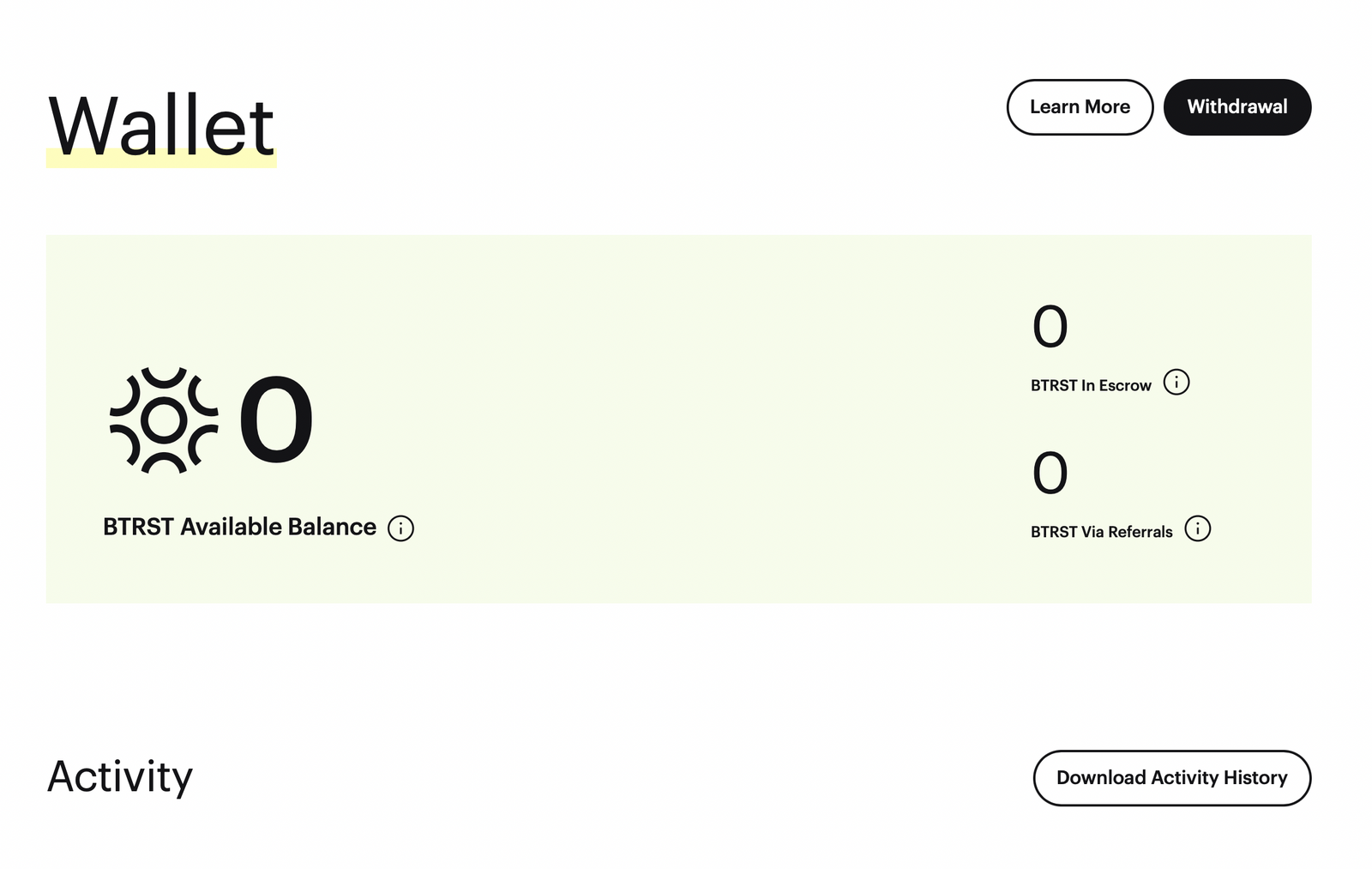Viewport: 1372px width, 869px height.
Task: Click the pale green balance summary card
Action: click(677, 418)
